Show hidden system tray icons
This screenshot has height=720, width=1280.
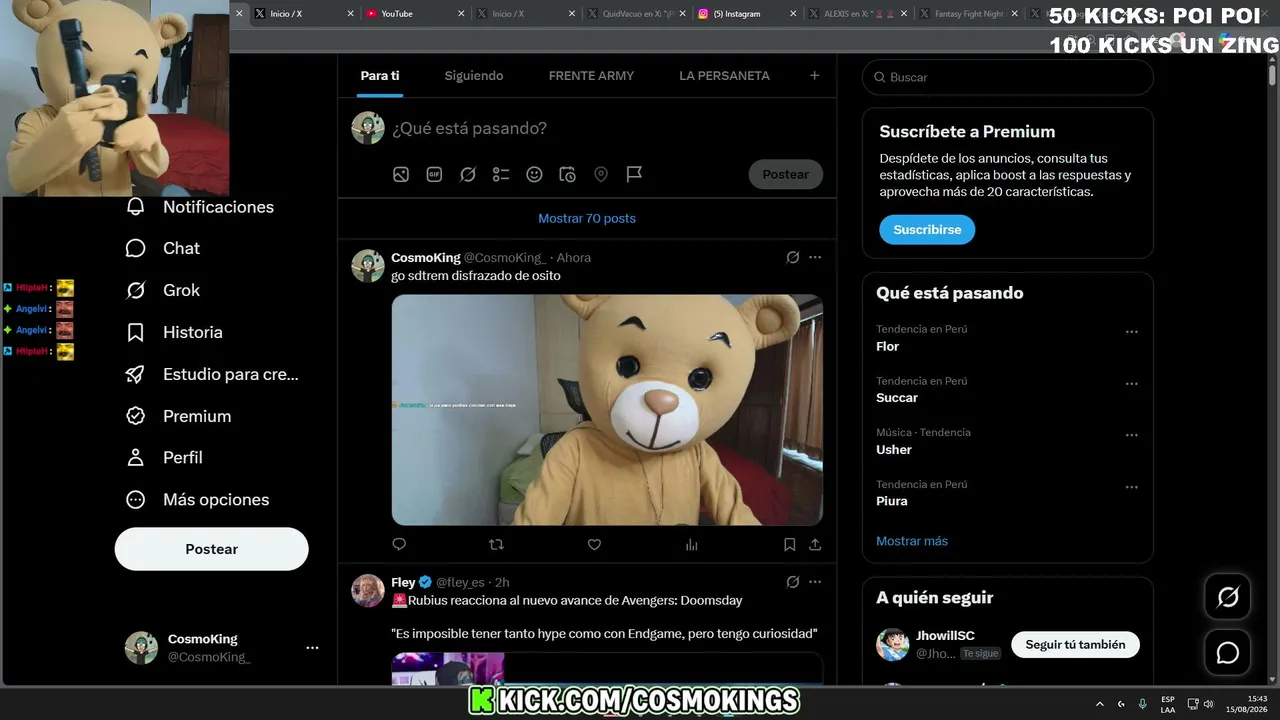click(x=1100, y=704)
